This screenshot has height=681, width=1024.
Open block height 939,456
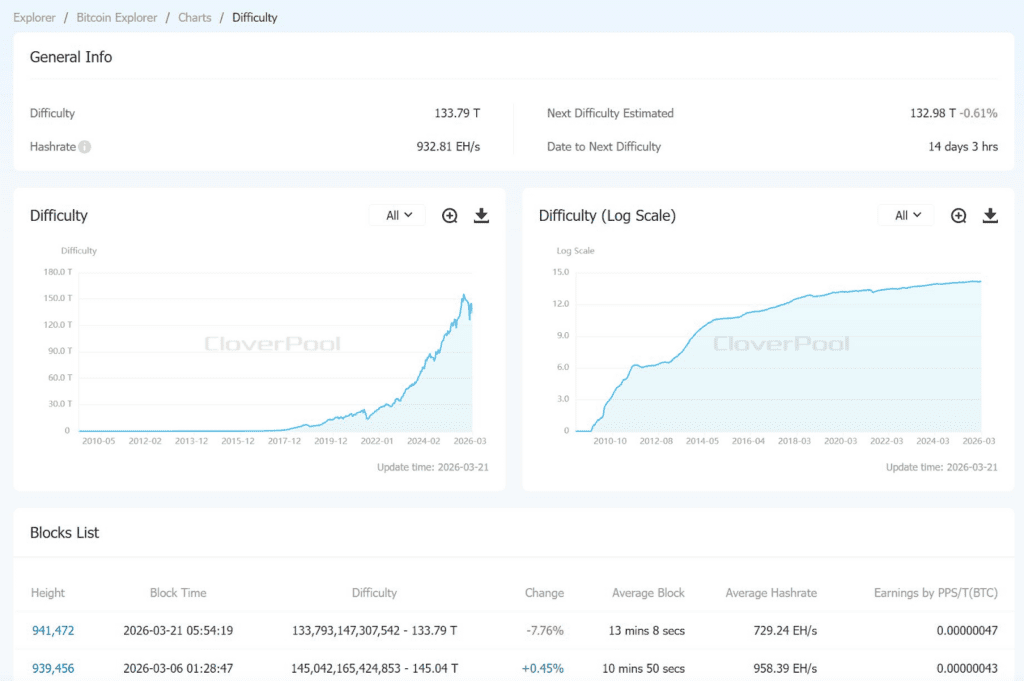tap(53, 668)
